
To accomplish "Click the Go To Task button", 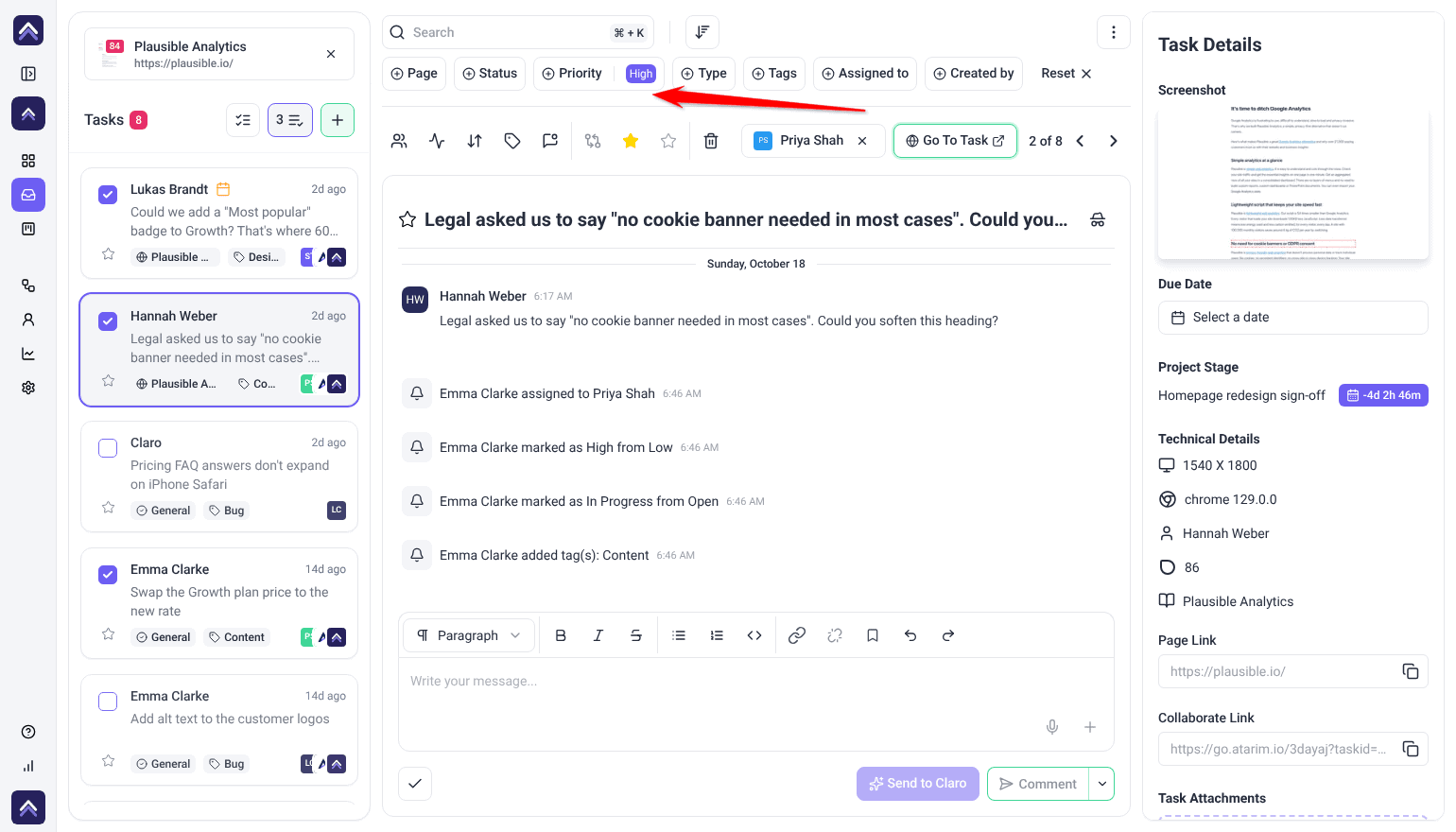I will pyautogui.click(x=955, y=141).
